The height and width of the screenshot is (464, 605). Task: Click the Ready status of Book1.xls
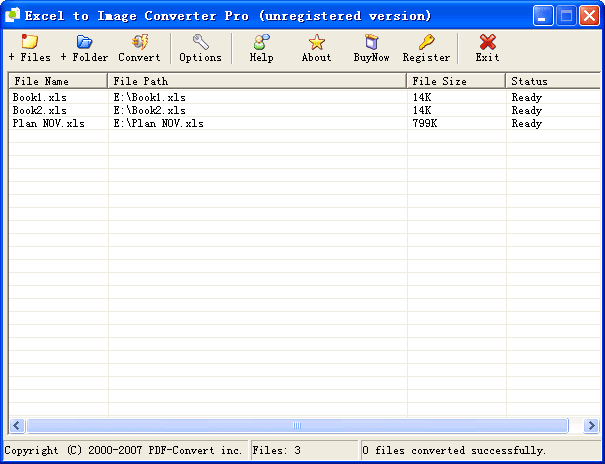tap(527, 97)
